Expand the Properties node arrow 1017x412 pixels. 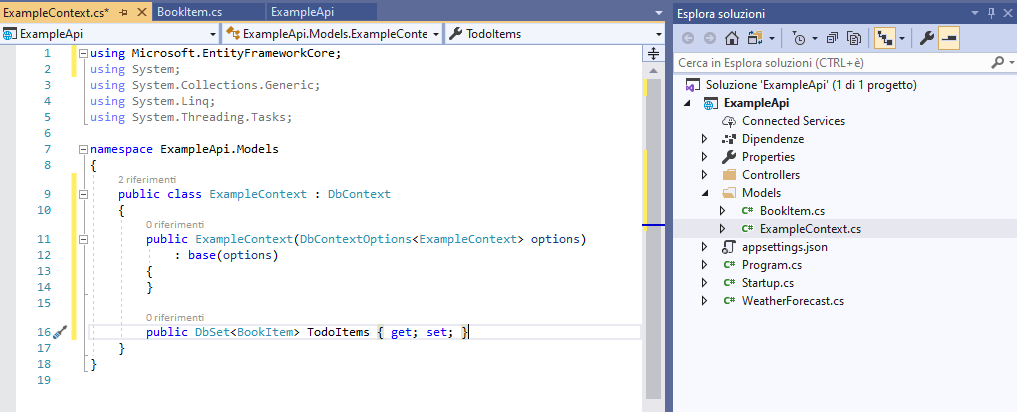pos(705,157)
